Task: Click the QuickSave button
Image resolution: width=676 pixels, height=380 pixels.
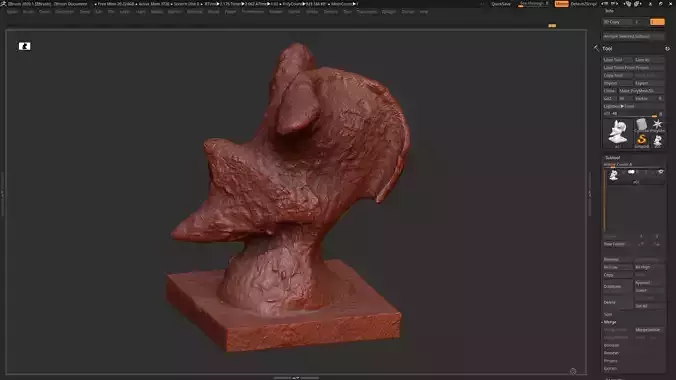Action: pyautogui.click(x=501, y=4)
